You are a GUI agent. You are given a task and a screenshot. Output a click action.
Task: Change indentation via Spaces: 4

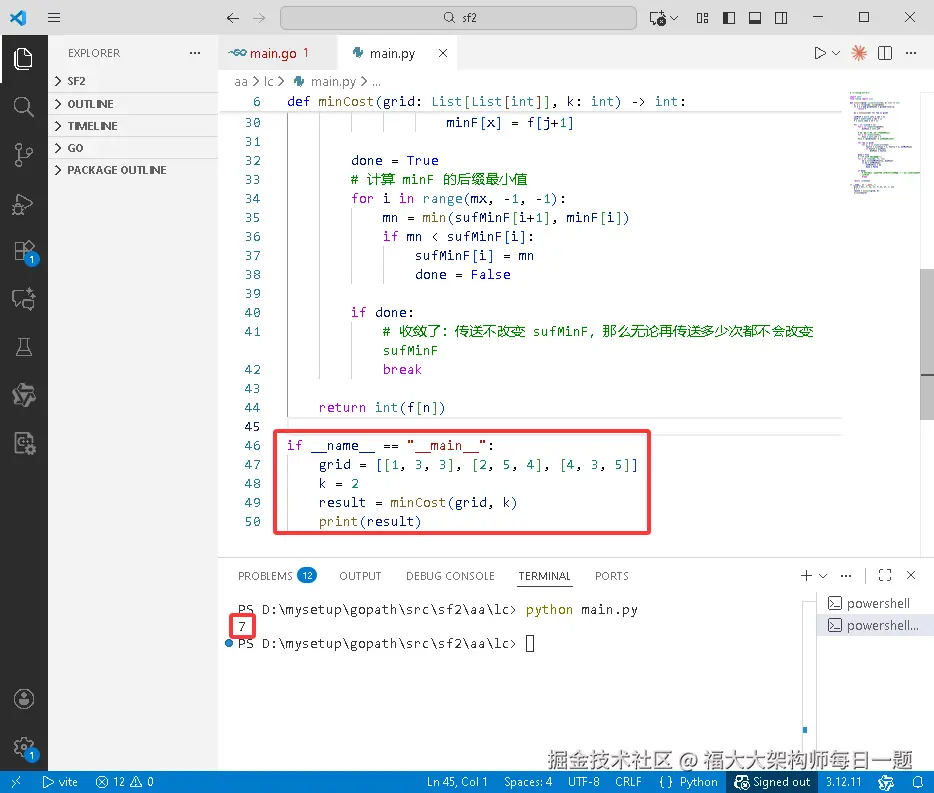tap(528, 782)
